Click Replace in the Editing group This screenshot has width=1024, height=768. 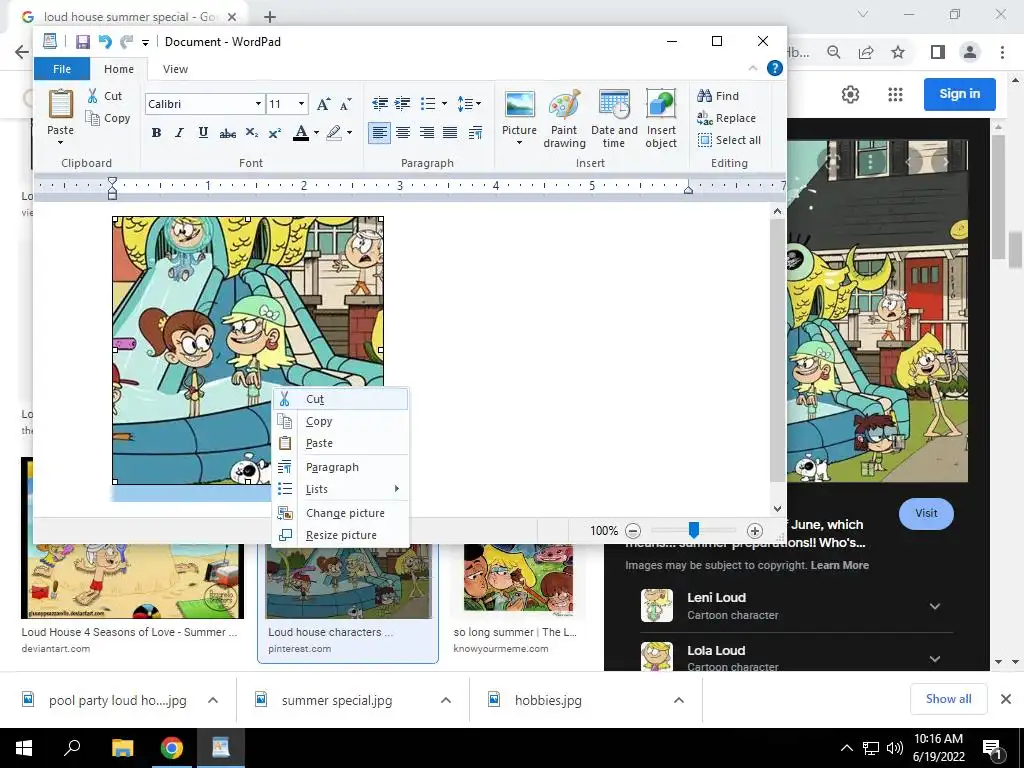[x=727, y=118]
